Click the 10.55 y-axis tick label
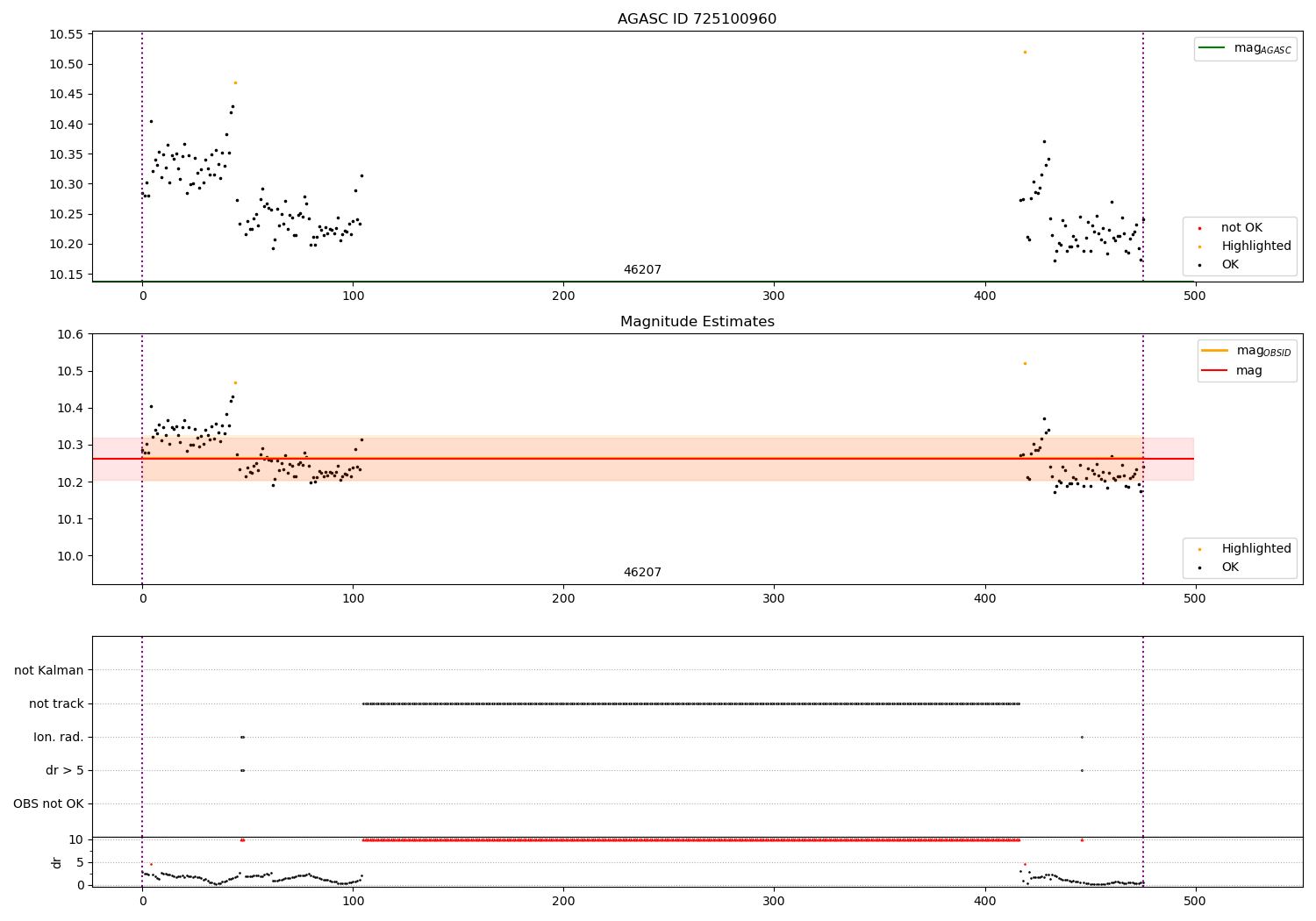1316x921 pixels. tap(66, 35)
